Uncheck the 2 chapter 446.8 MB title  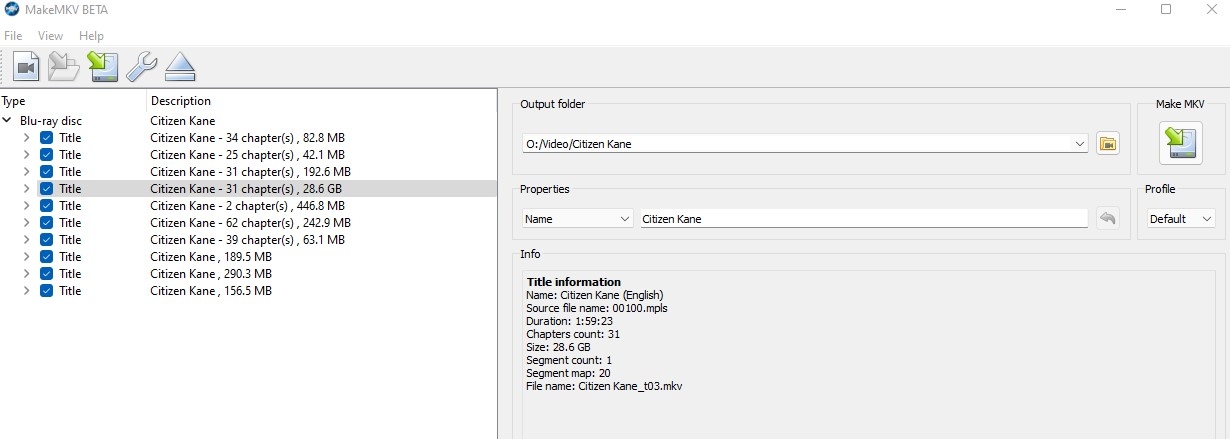pos(46,206)
